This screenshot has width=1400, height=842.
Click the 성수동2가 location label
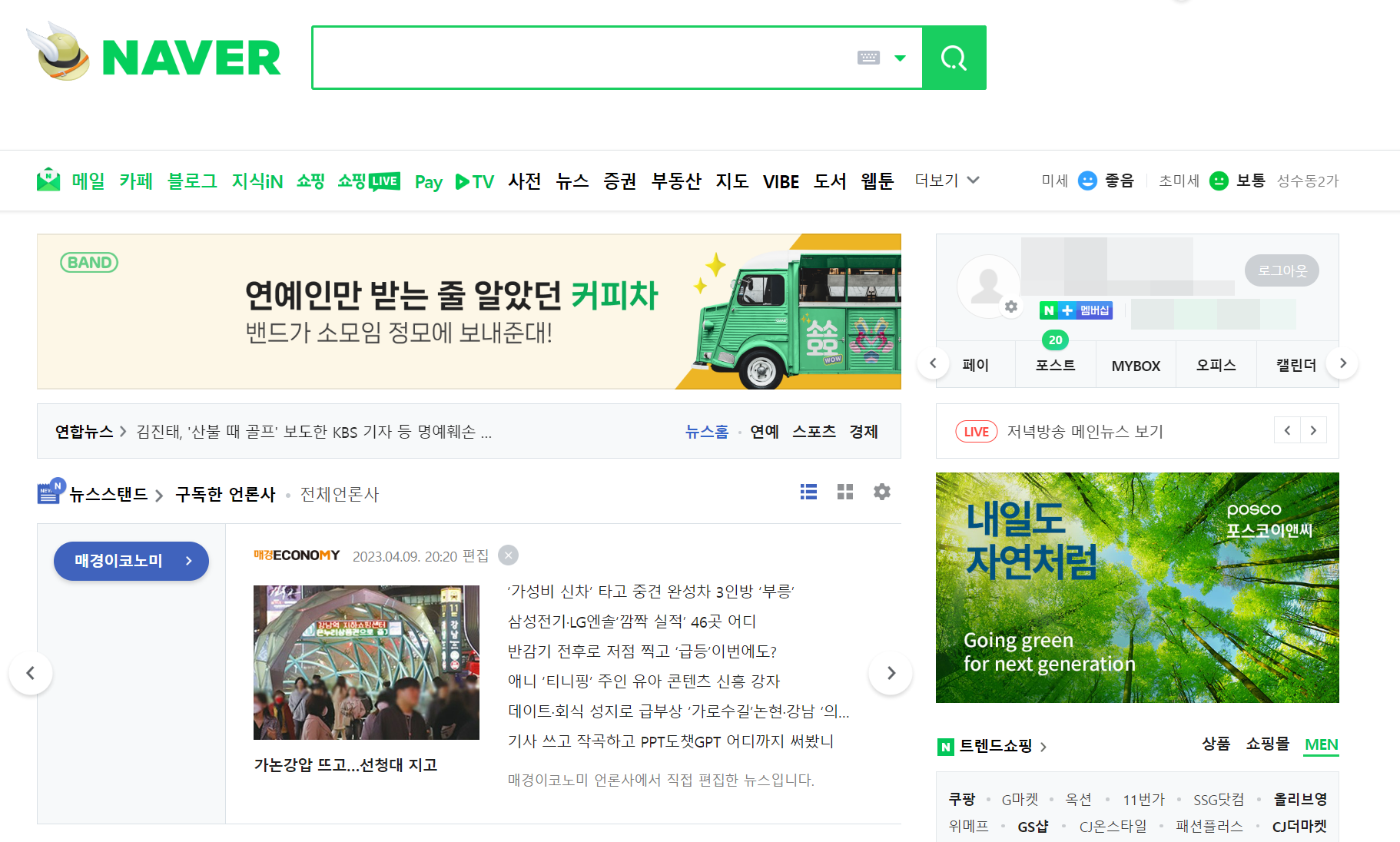(1308, 181)
